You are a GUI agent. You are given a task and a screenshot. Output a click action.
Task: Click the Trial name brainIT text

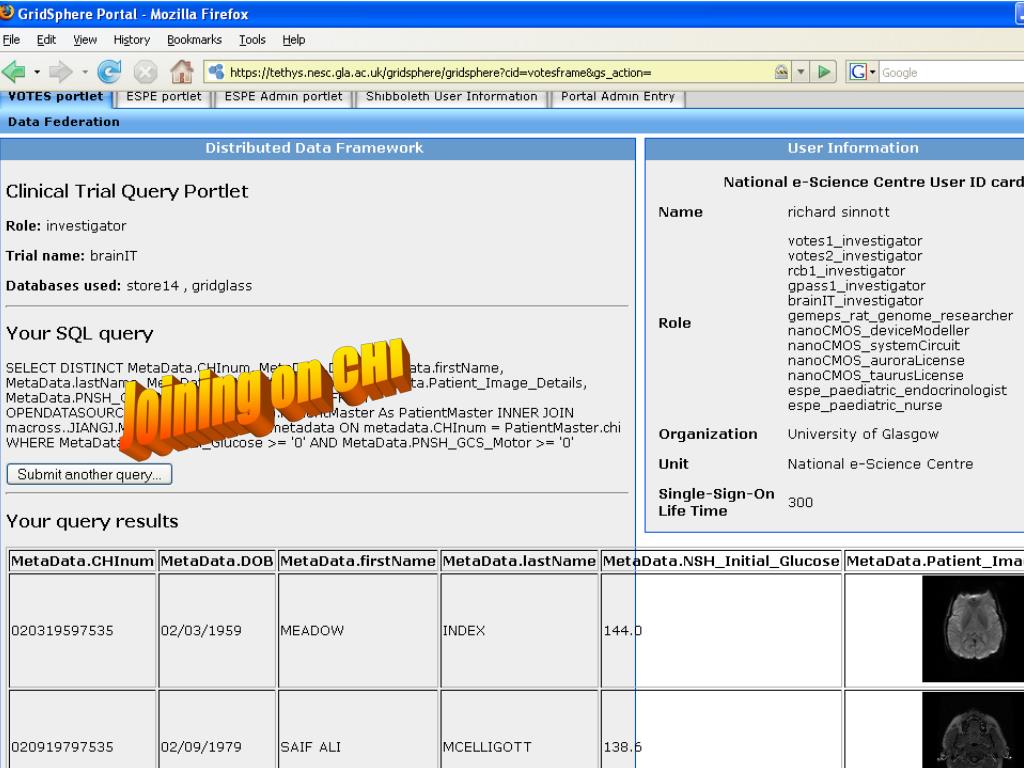72,256
